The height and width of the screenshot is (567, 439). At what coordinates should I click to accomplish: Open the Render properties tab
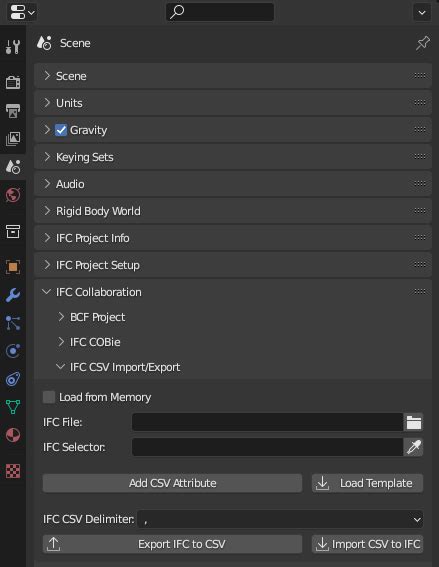click(x=13, y=82)
